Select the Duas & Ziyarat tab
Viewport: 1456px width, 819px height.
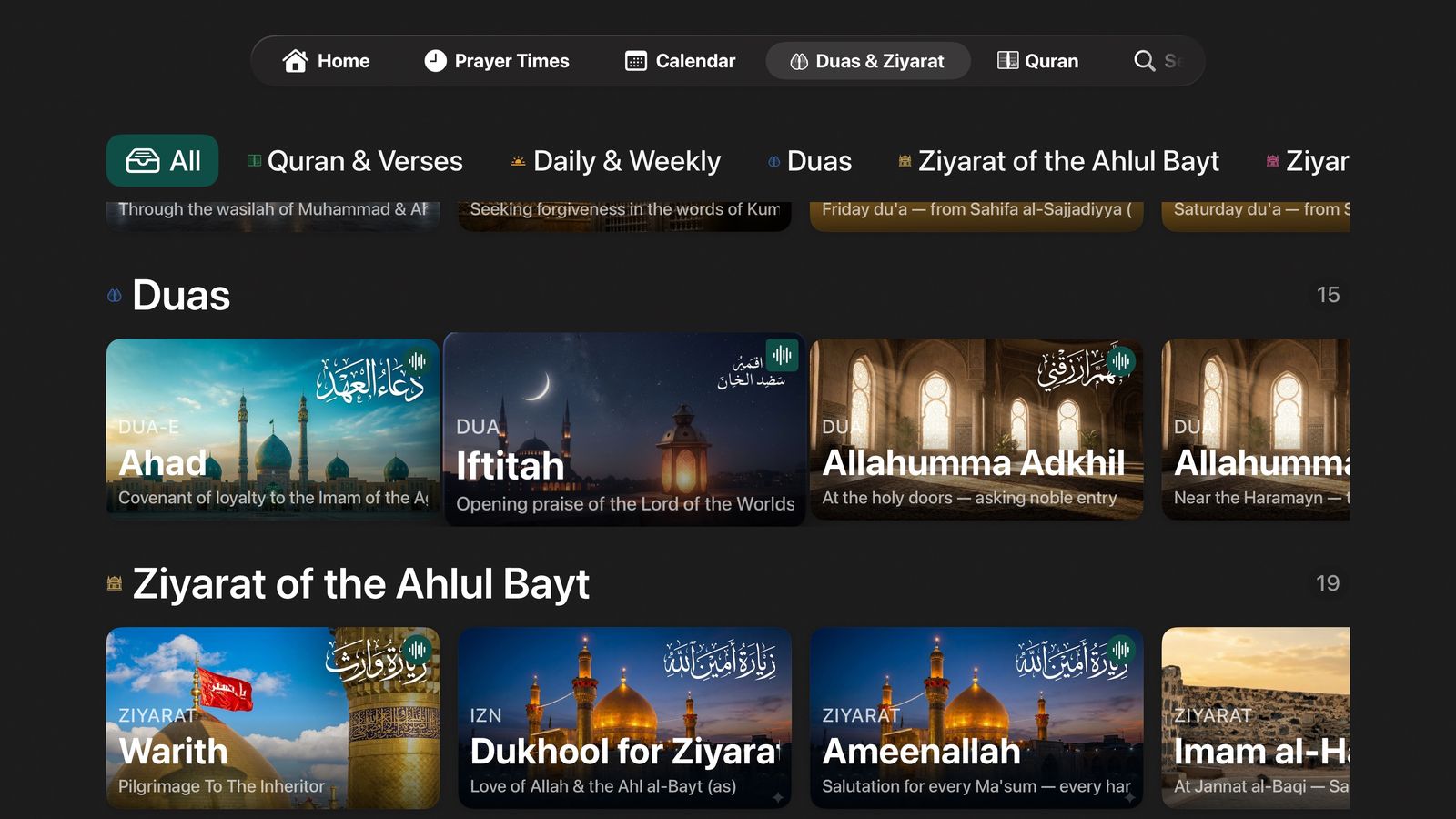[868, 61]
